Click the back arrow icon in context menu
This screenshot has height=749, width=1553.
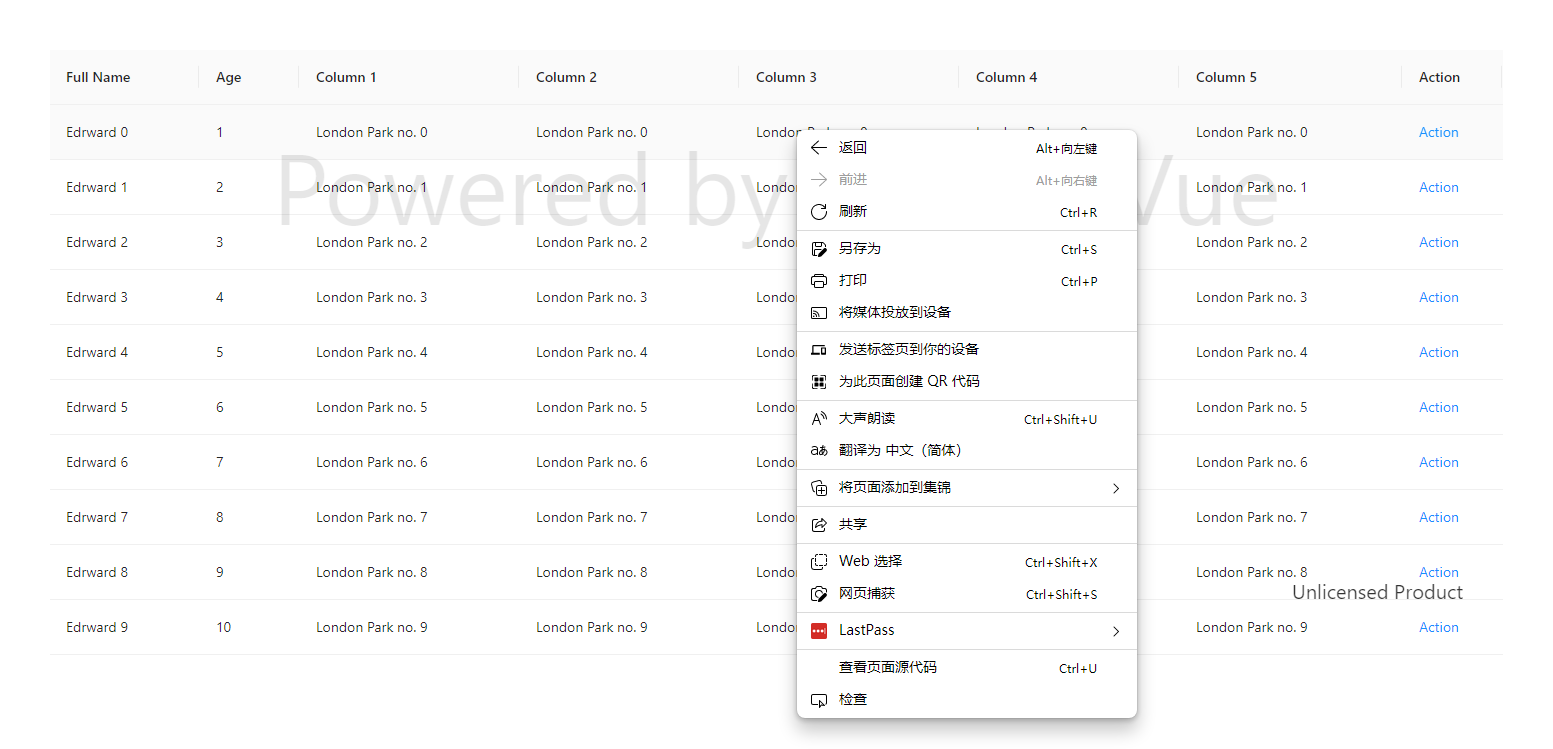pos(819,147)
